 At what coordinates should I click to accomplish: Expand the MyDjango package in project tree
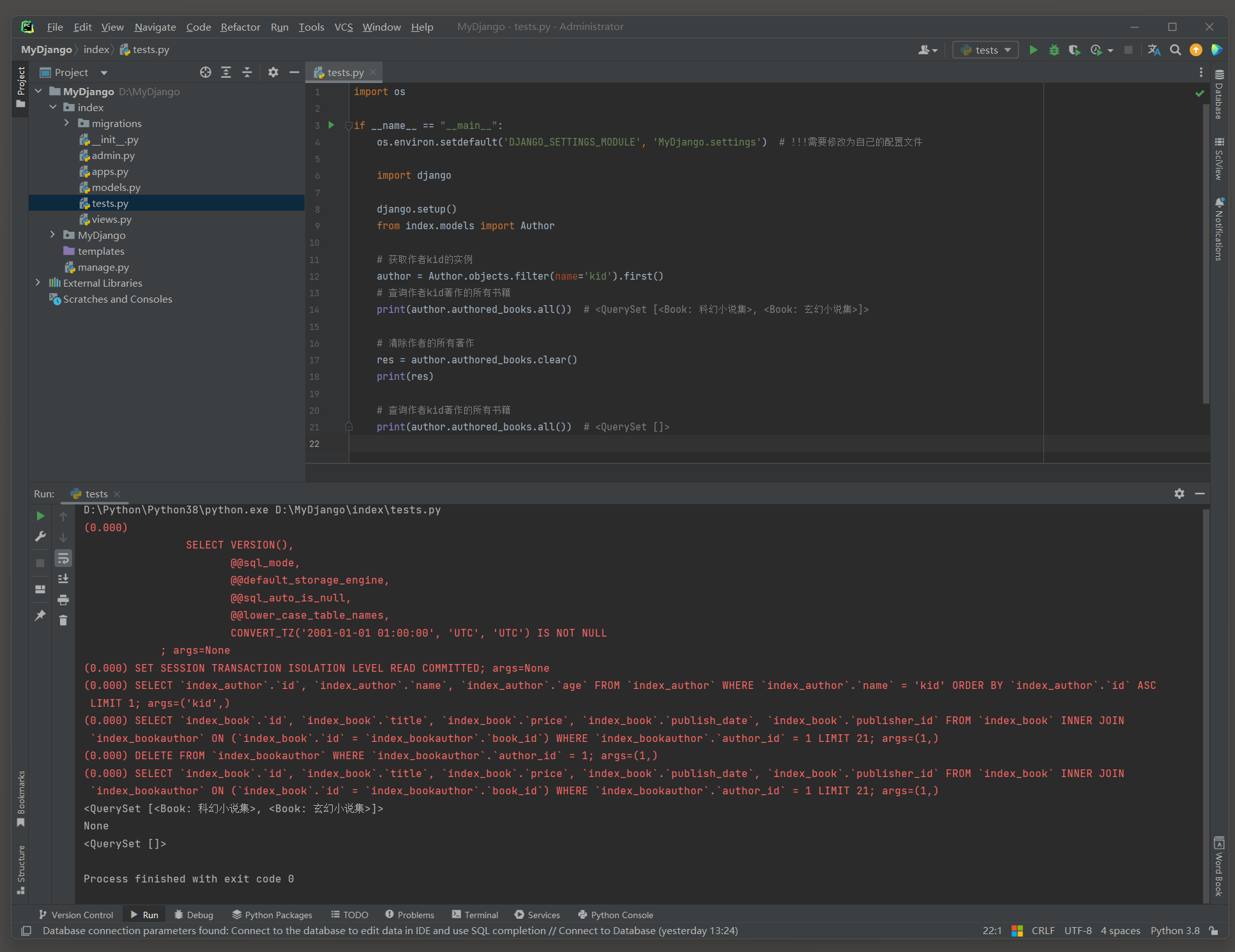click(x=52, y=235)
